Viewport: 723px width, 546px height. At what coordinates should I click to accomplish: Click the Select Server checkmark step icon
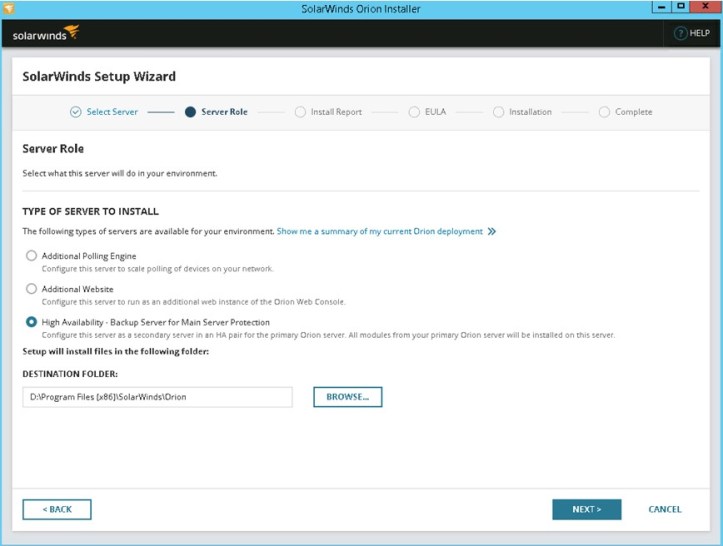[75, 112]
